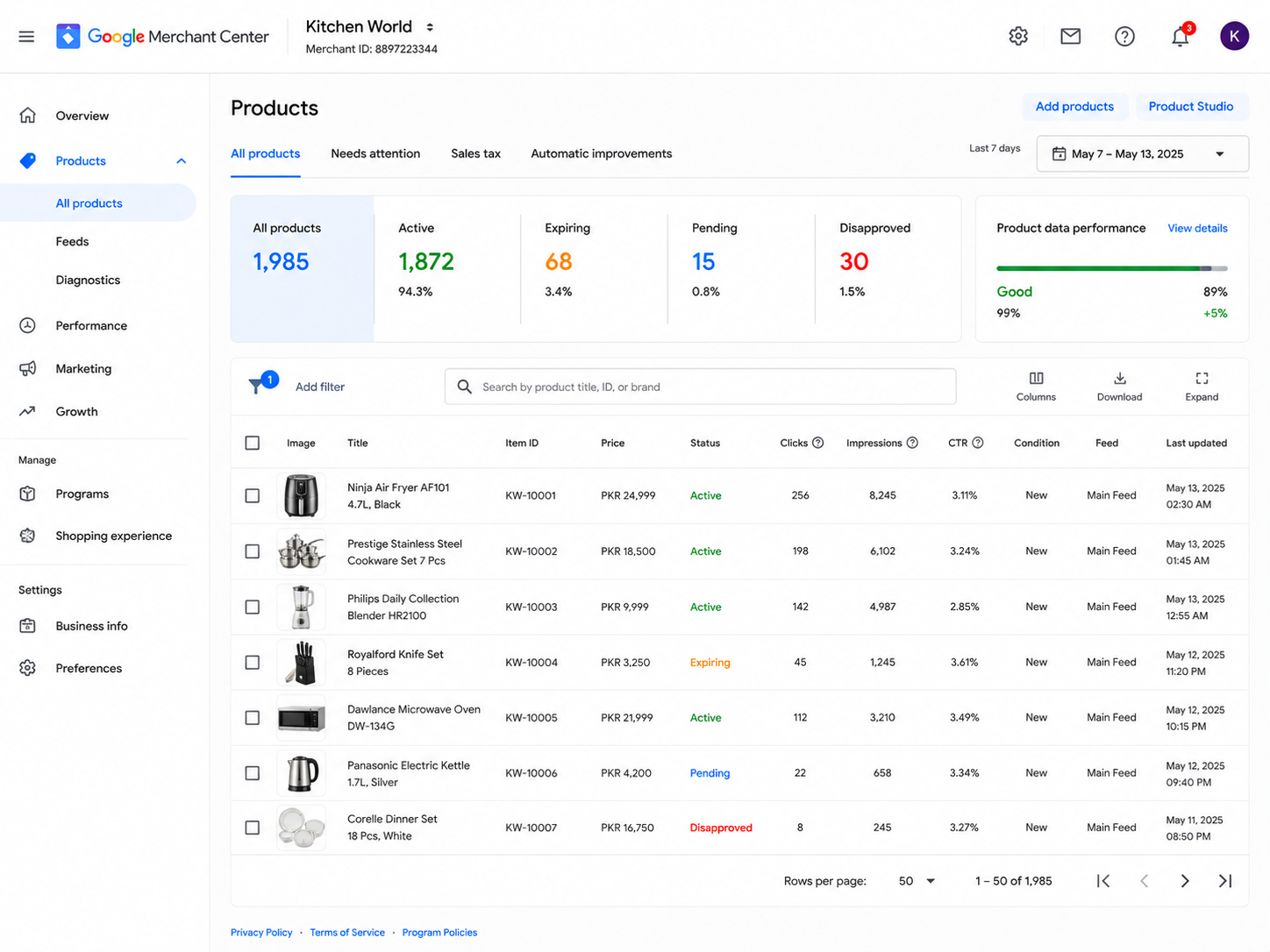Filter by the Disapproved products card
This screenshot has height=952, width=1270.
tap(887, 268)
